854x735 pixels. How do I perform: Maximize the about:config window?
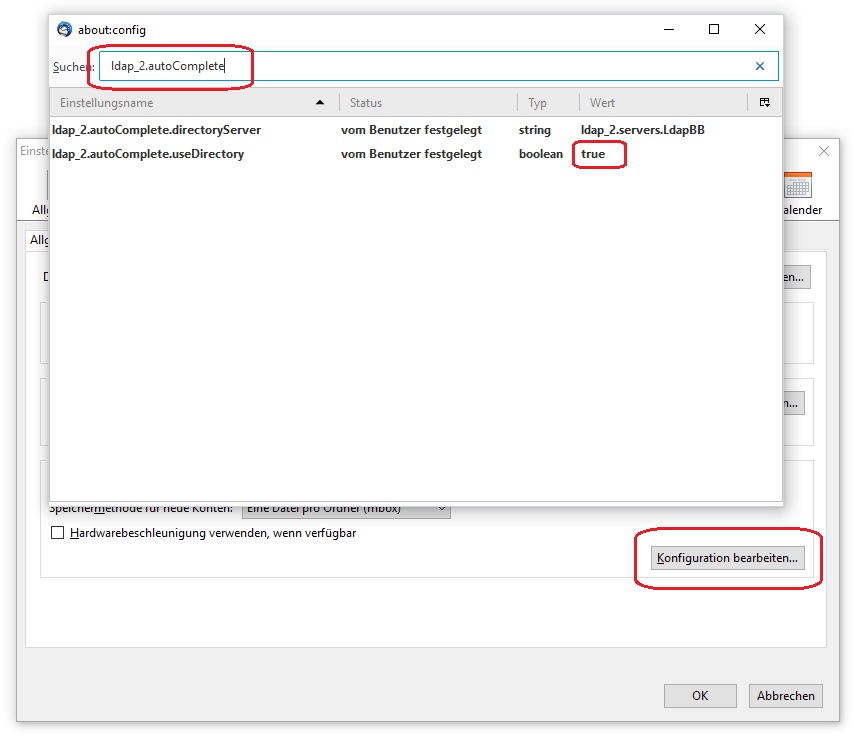coord(714,30)
